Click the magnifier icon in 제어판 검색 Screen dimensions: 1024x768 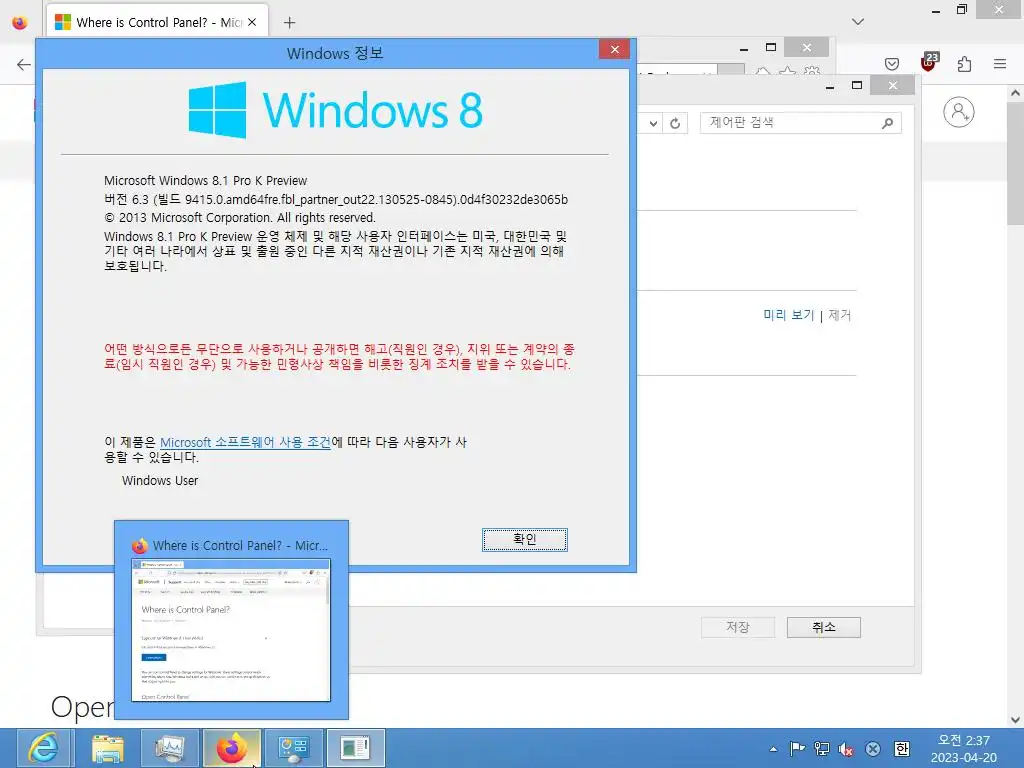(888, 123)
